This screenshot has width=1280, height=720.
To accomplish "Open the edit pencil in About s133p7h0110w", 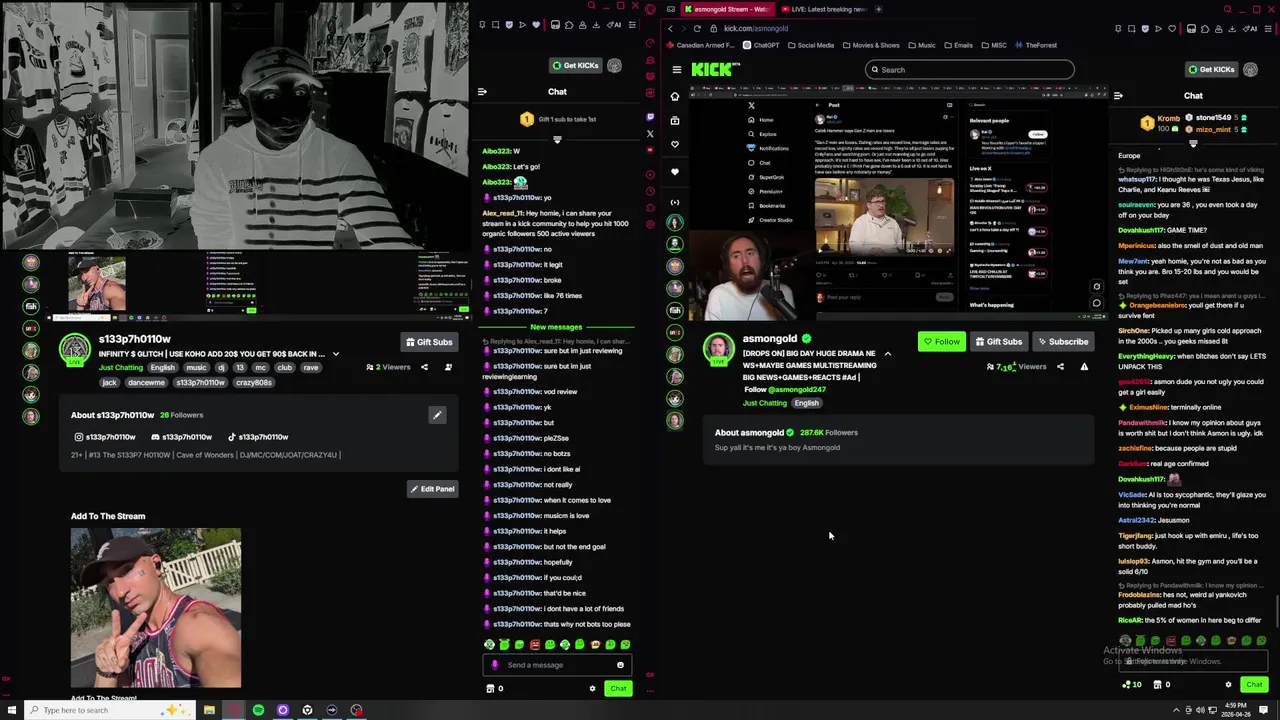I will click(x=437, y=415).
